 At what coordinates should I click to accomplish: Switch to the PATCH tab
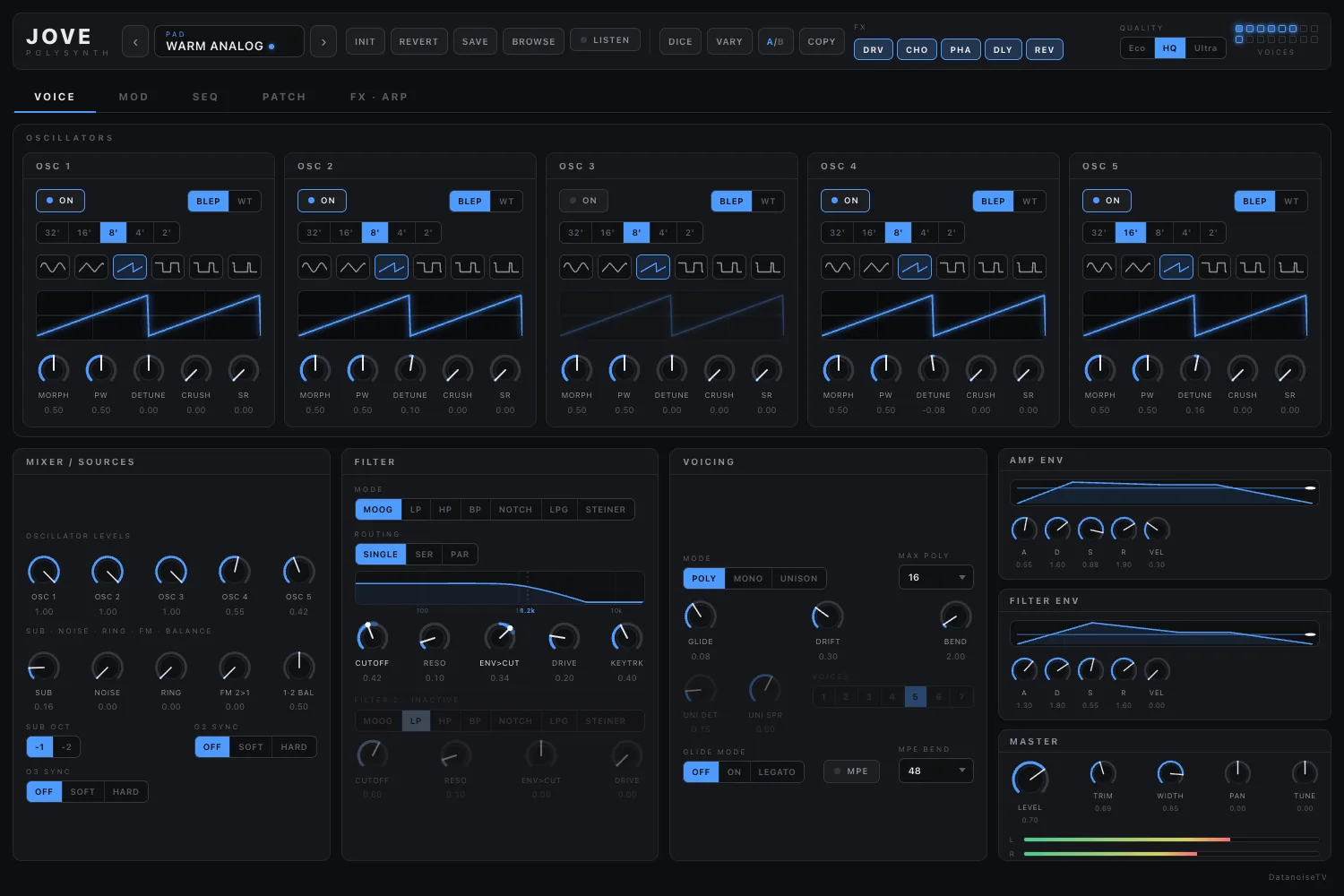pos(284,97)
